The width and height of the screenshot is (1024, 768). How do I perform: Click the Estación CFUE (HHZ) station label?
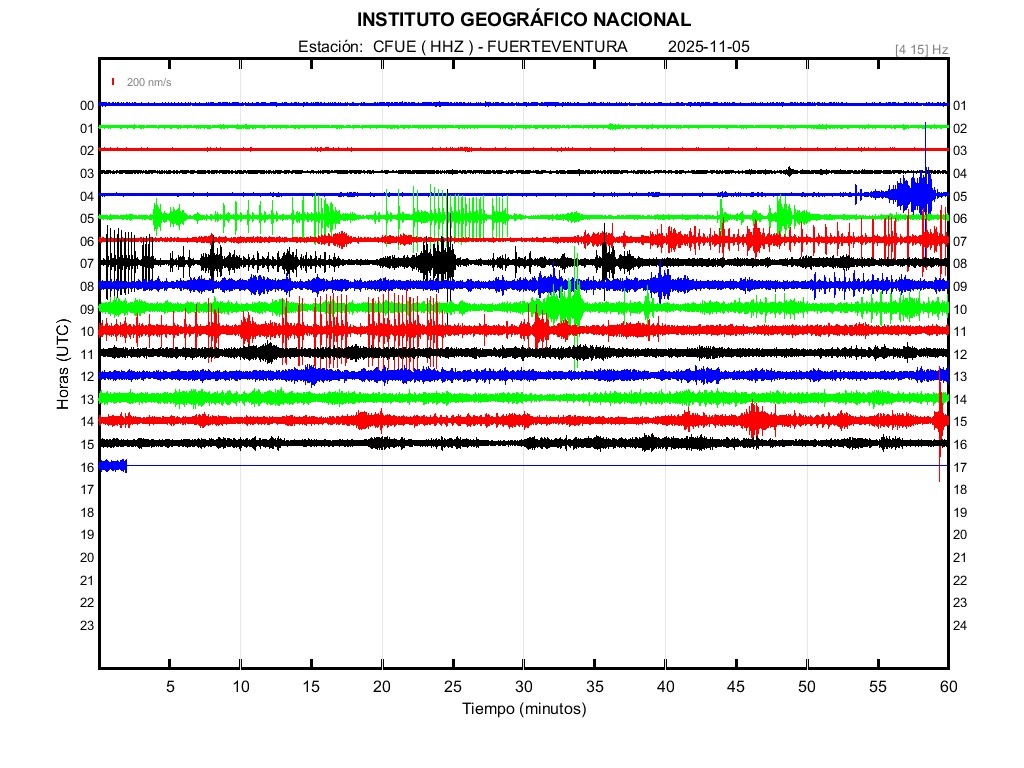coord(462,47)
